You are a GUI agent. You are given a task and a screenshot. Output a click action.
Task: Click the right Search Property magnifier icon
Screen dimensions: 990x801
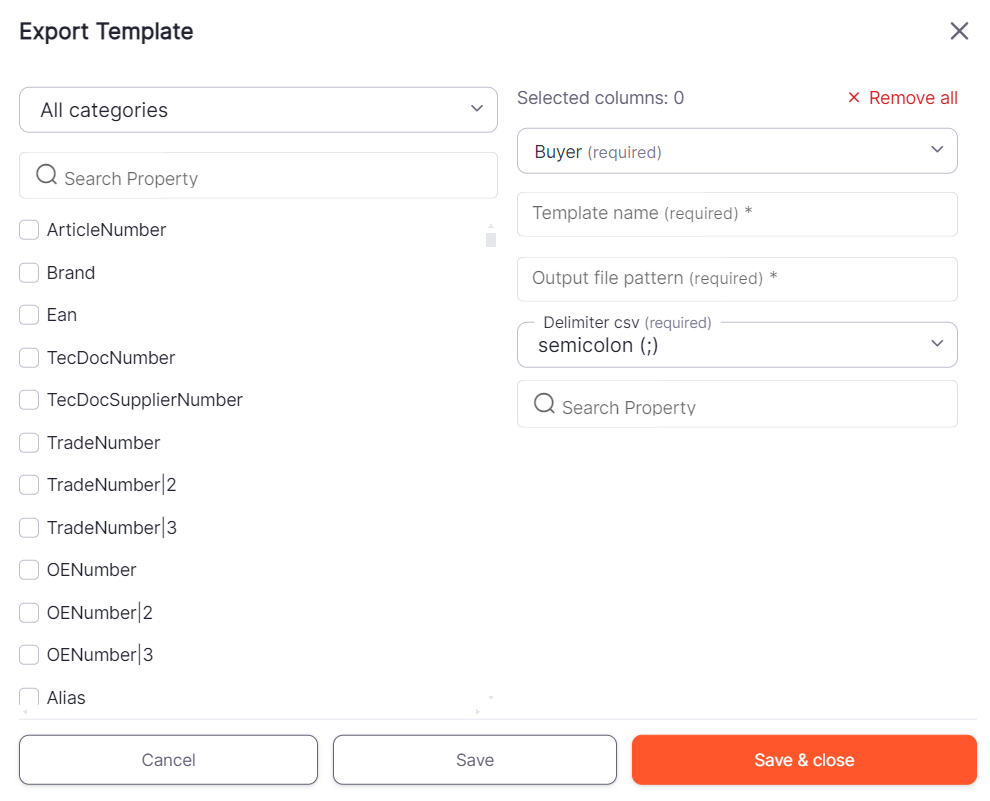point(544,404)
